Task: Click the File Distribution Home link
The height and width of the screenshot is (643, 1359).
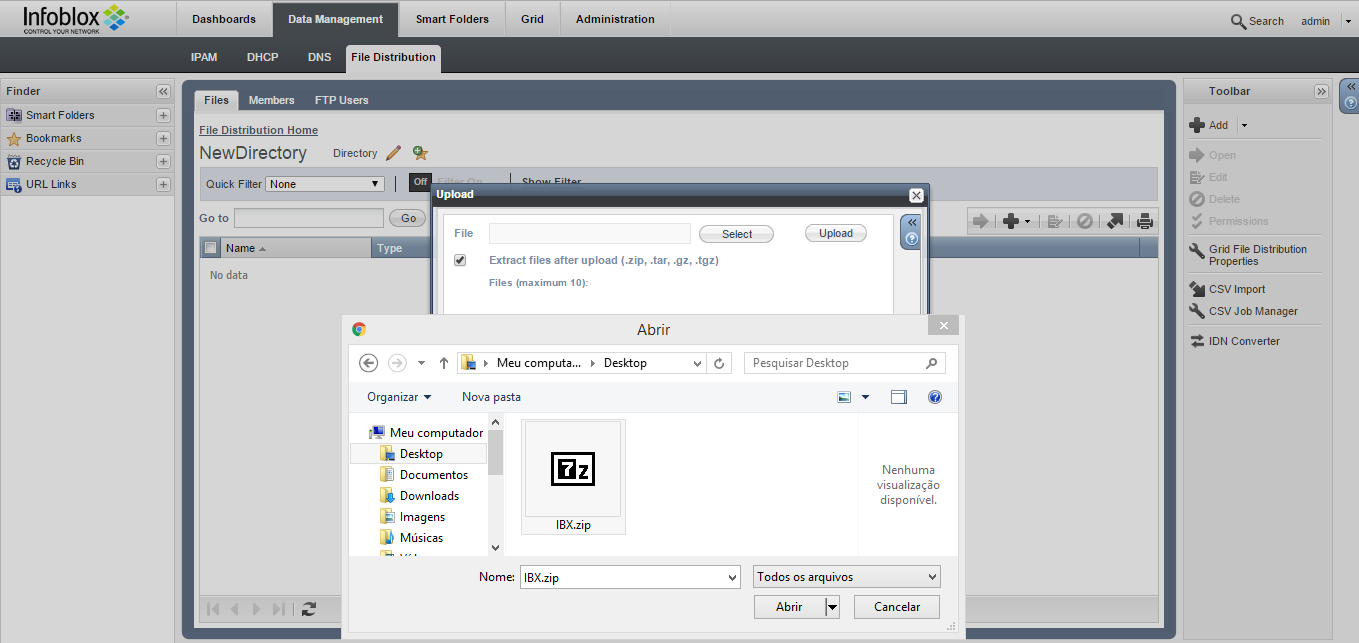Action: (258, 130)
